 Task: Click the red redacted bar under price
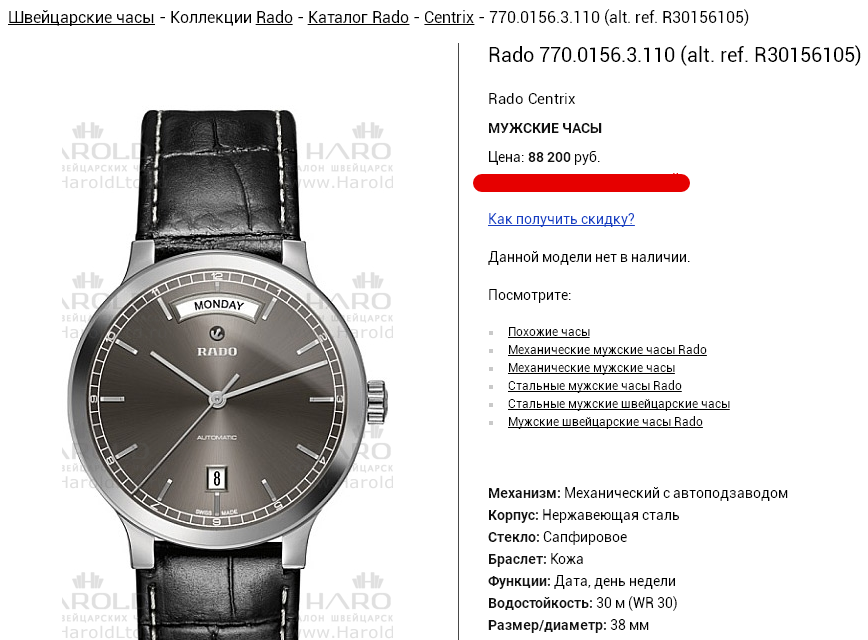coord(581,183)
